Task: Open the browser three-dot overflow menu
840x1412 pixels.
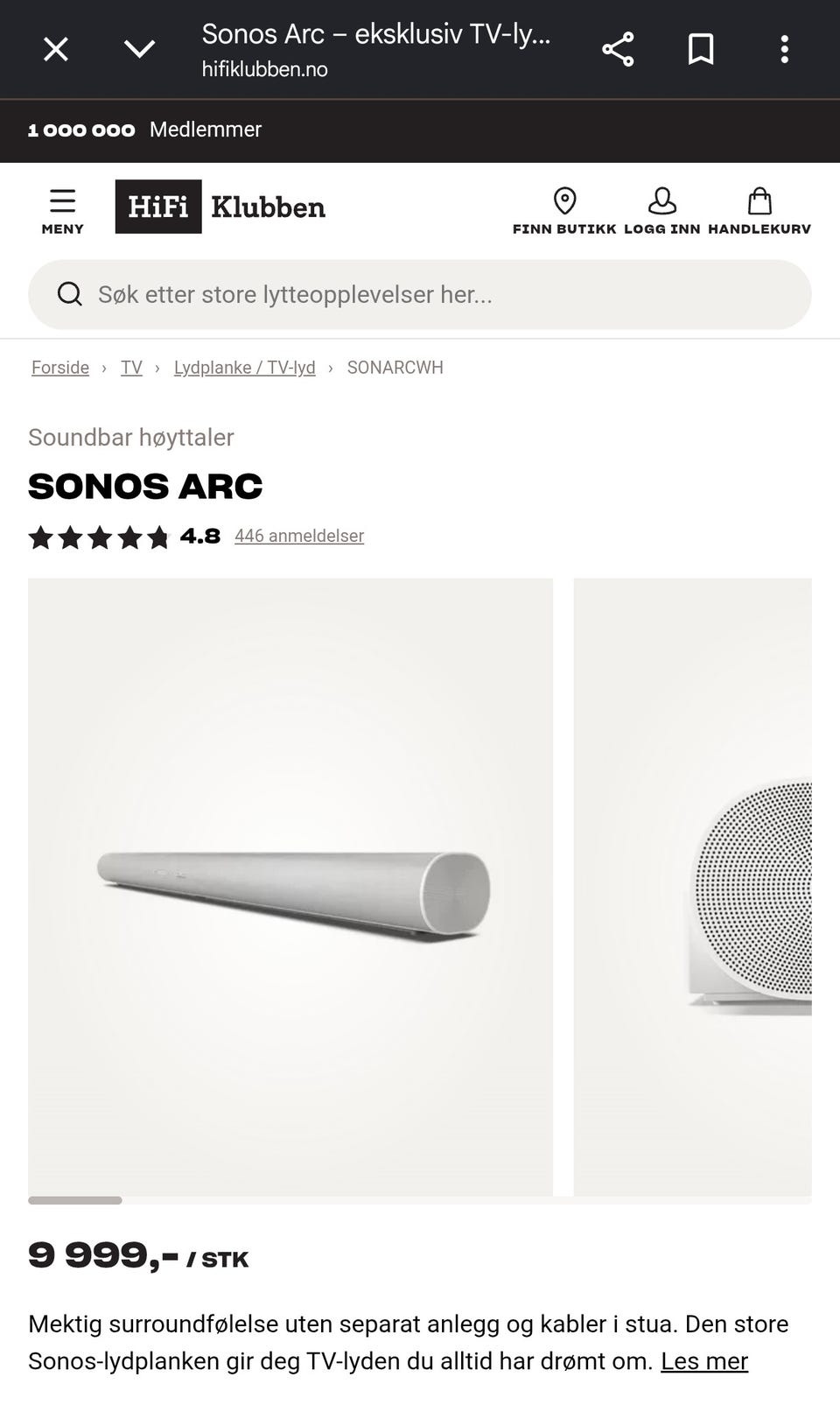Action: [x=785, y=49]
